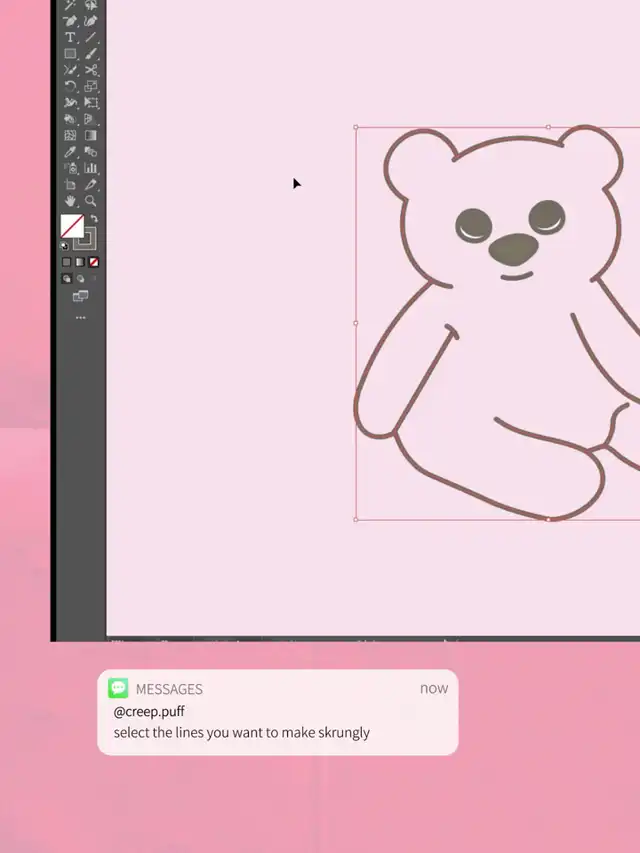Open Edit Toolbar three-dots button
This screenshot has width=640, height=853.
click(x=80, y=318)
